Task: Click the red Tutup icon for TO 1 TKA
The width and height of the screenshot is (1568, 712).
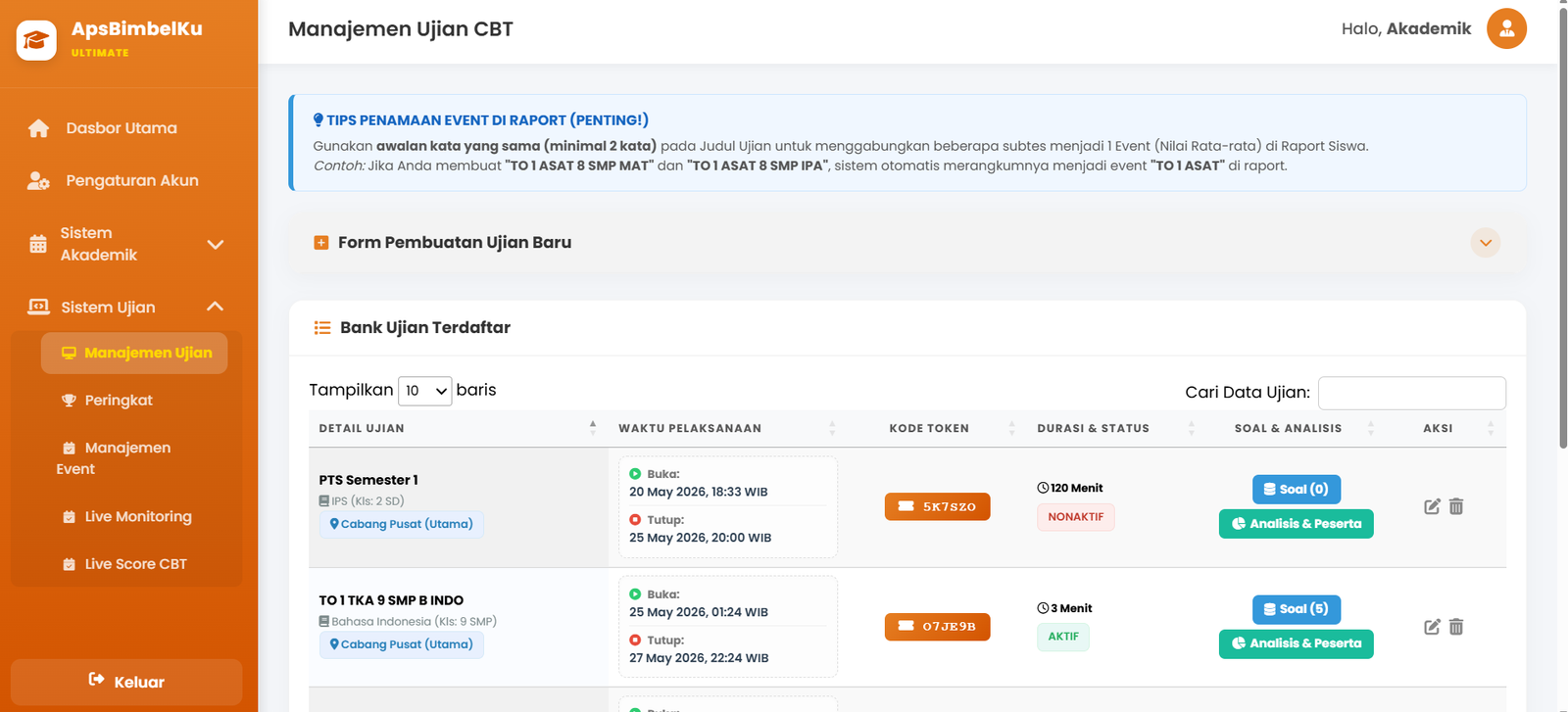Action: [635, 641]
